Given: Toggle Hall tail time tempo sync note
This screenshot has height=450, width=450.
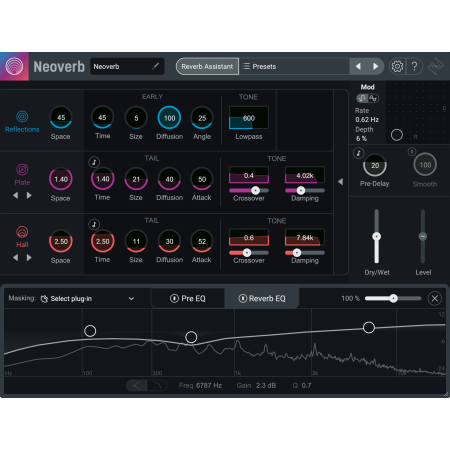Looking at the screenshot, I should [94, 224].
